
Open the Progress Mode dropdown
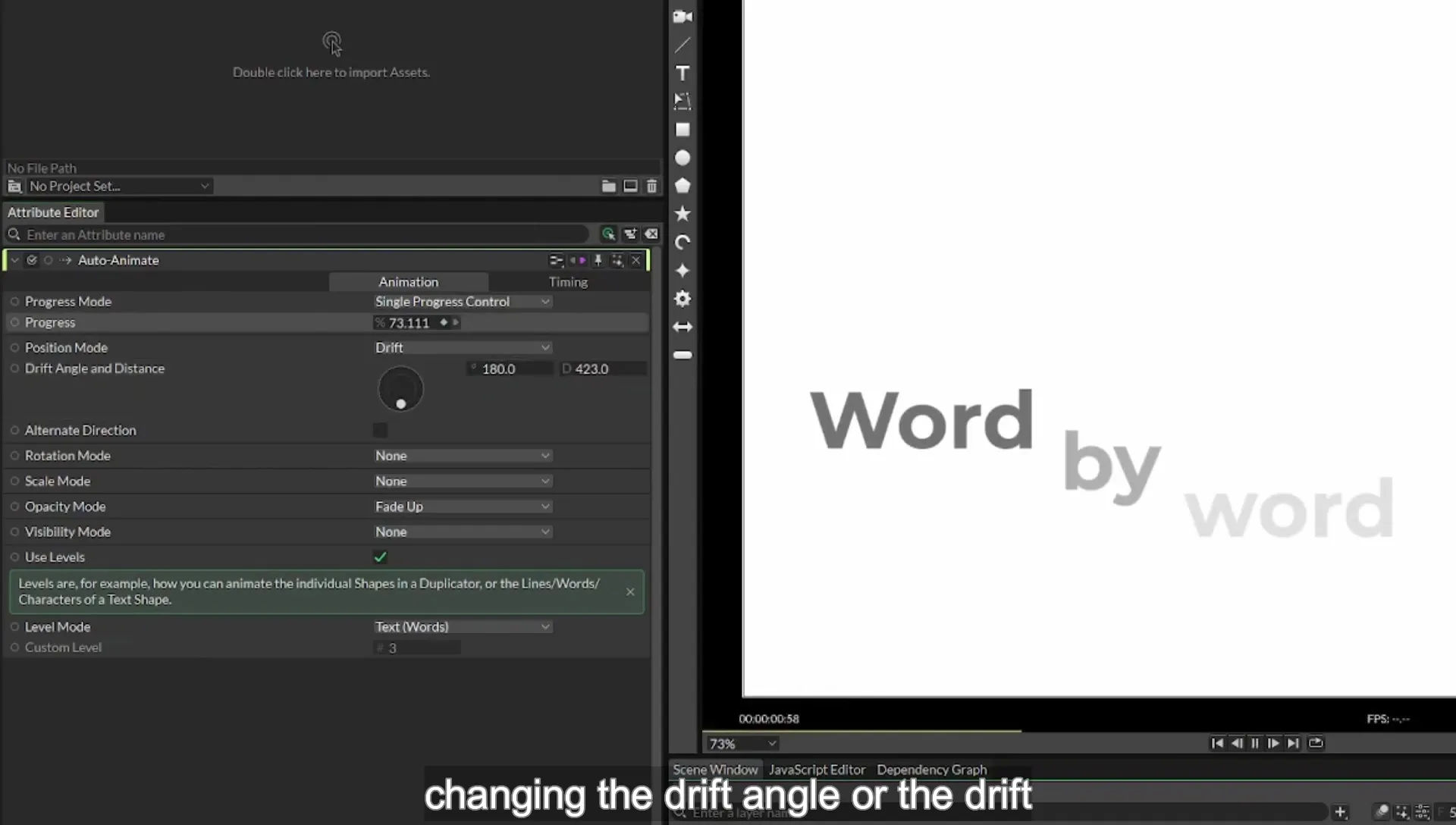point(463,302)
